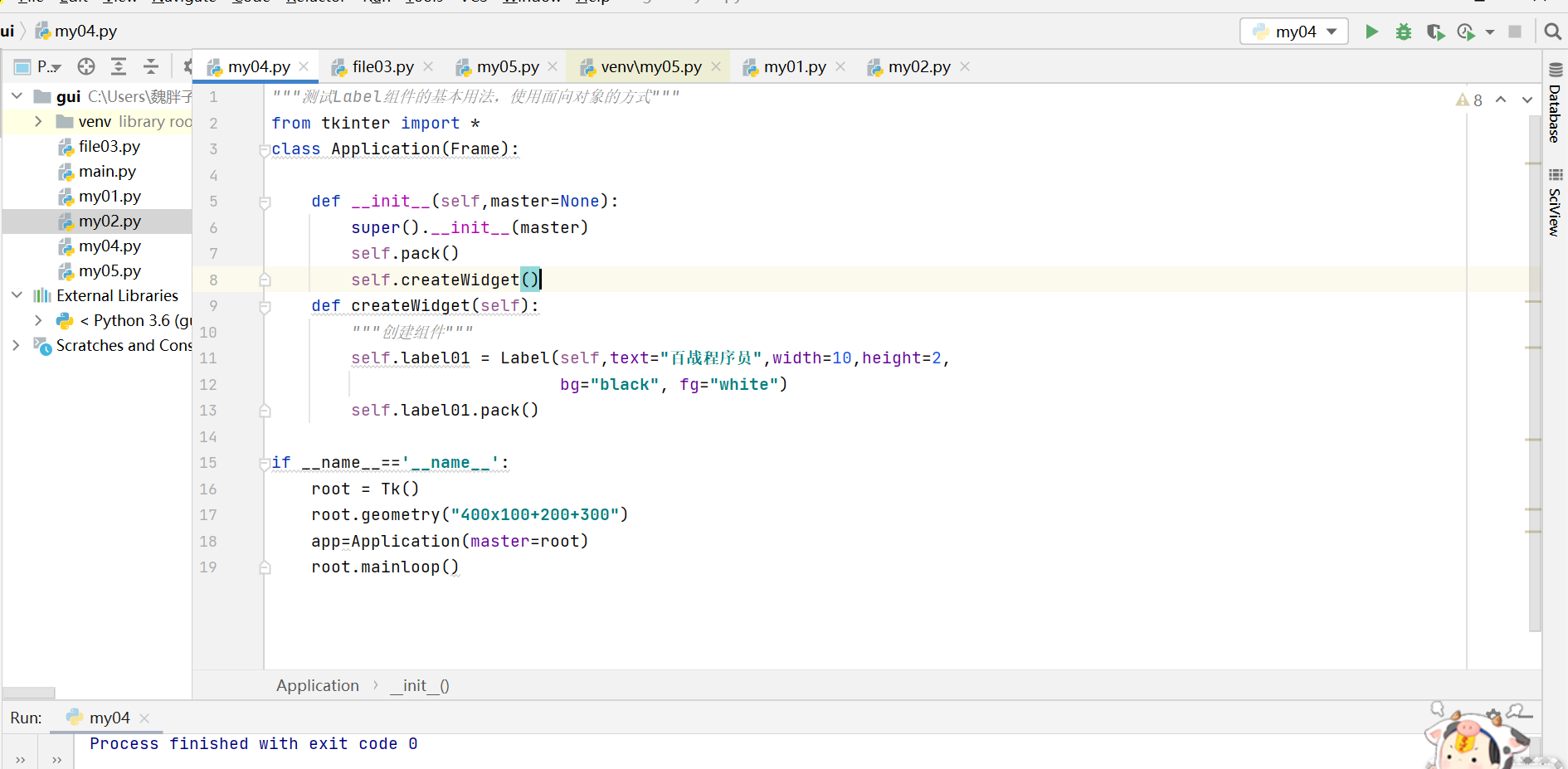
Task: Run my04 with the green play button
Action: [1371, 32]
